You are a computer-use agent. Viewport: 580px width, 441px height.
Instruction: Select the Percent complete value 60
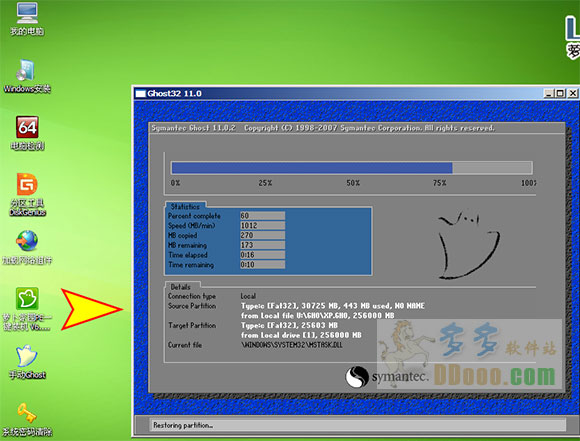pyautogui.click(x=262, y=216)
